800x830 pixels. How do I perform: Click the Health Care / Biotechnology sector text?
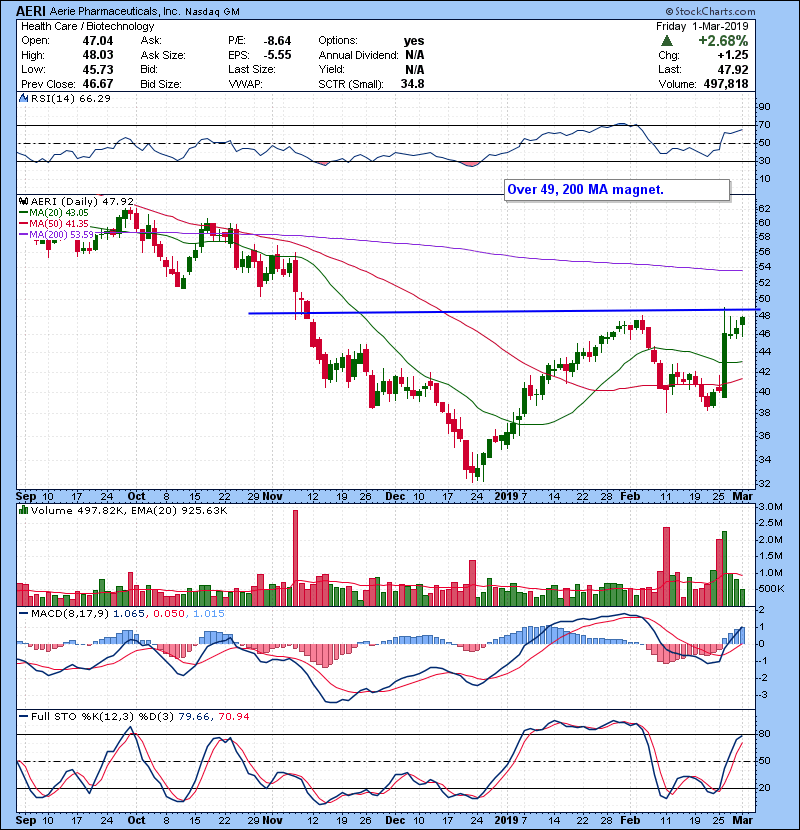tap(87, 26)
